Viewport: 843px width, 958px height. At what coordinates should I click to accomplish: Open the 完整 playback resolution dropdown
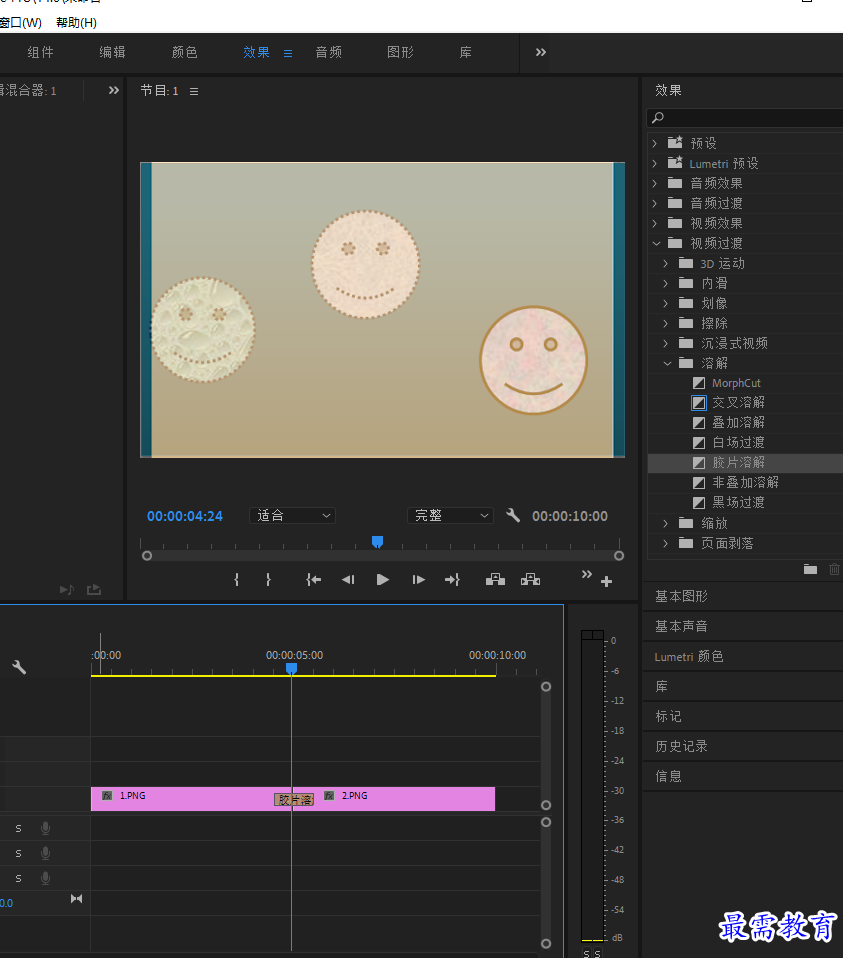pos(450,516)
